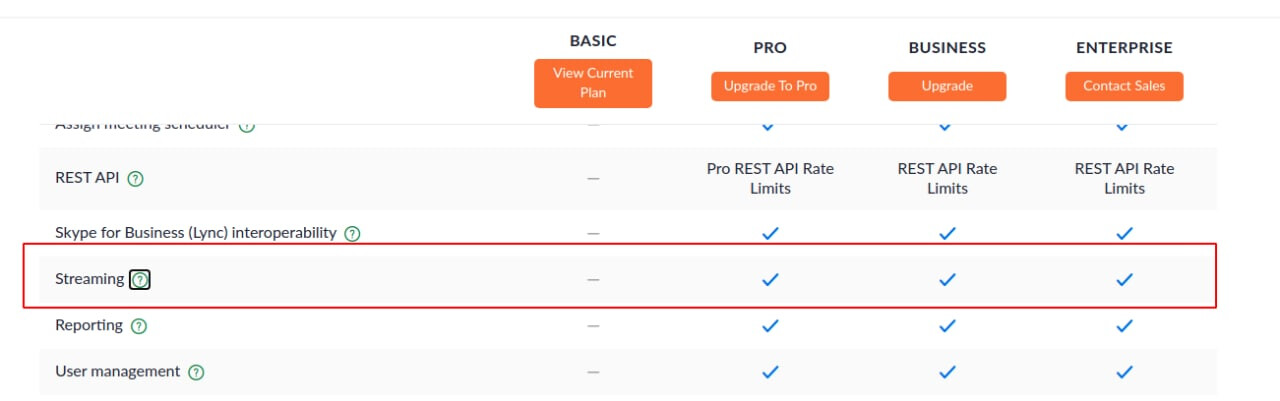Click Enterprise REST API Rate Limits text
This screenshot has width=1280, height=401.
[1124, 178]
